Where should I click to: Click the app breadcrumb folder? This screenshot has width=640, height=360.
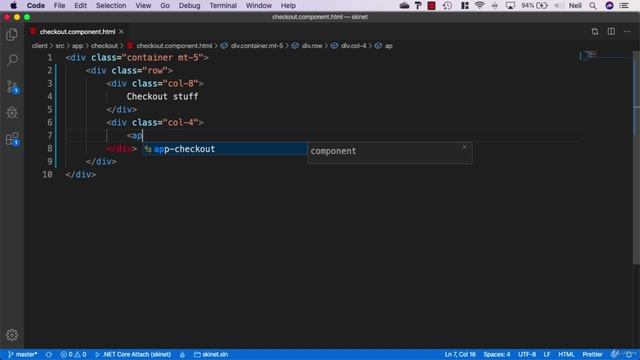click(78, 46)
